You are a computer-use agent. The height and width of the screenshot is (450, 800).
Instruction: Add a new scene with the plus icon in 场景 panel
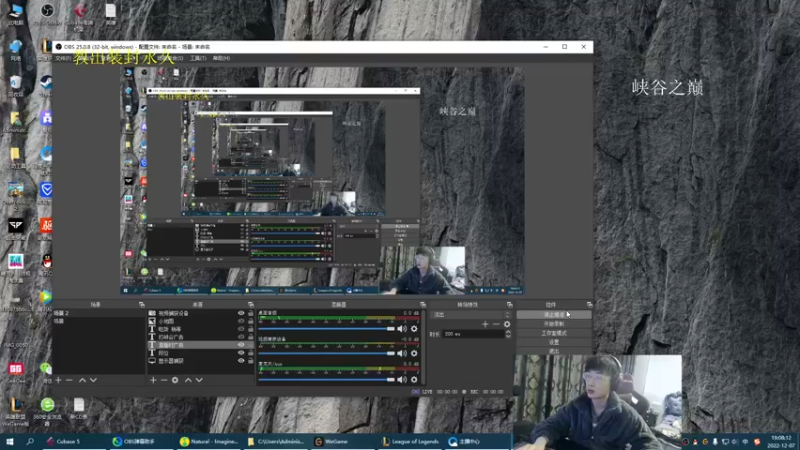[58, 380]
